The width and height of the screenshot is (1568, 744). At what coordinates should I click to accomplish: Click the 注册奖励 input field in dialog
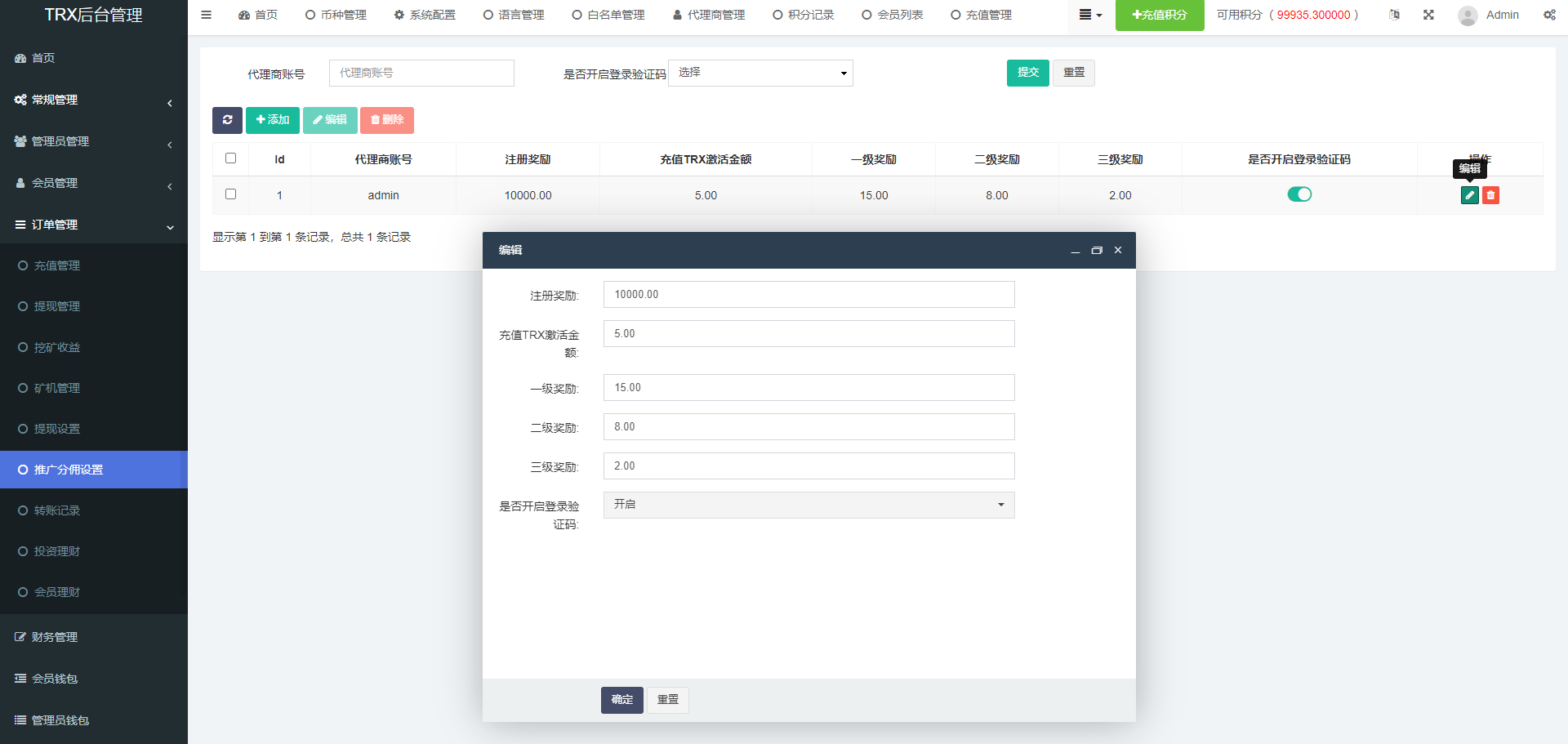tap(808, 295)
